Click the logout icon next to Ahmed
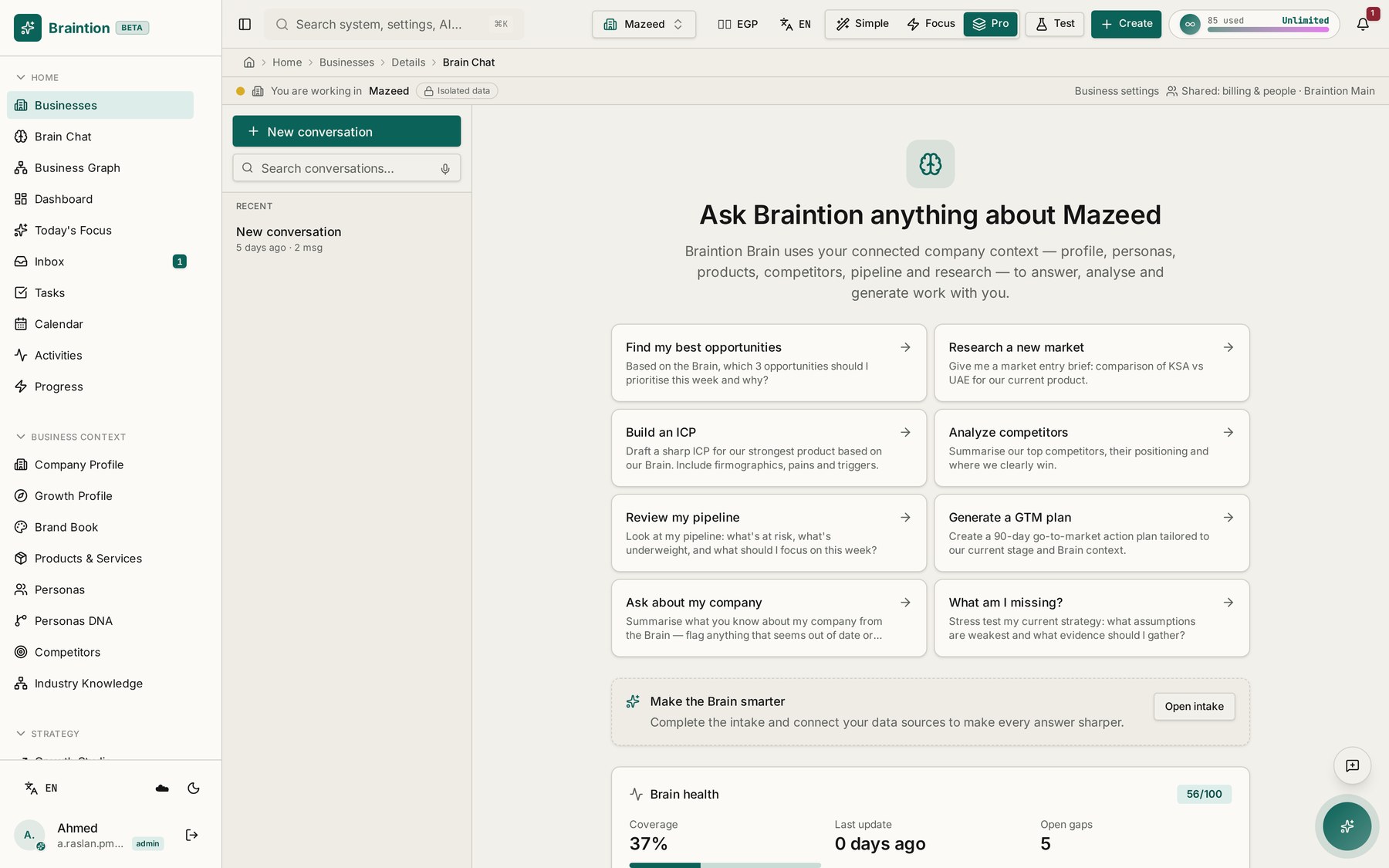The width and height of the screenshot is (1389, 868). 192,835
